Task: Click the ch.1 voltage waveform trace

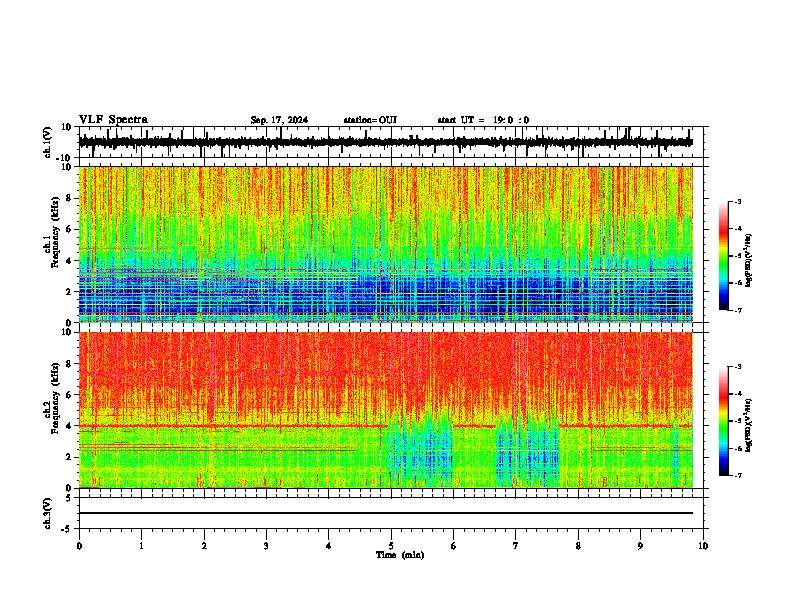Action: 385,142
